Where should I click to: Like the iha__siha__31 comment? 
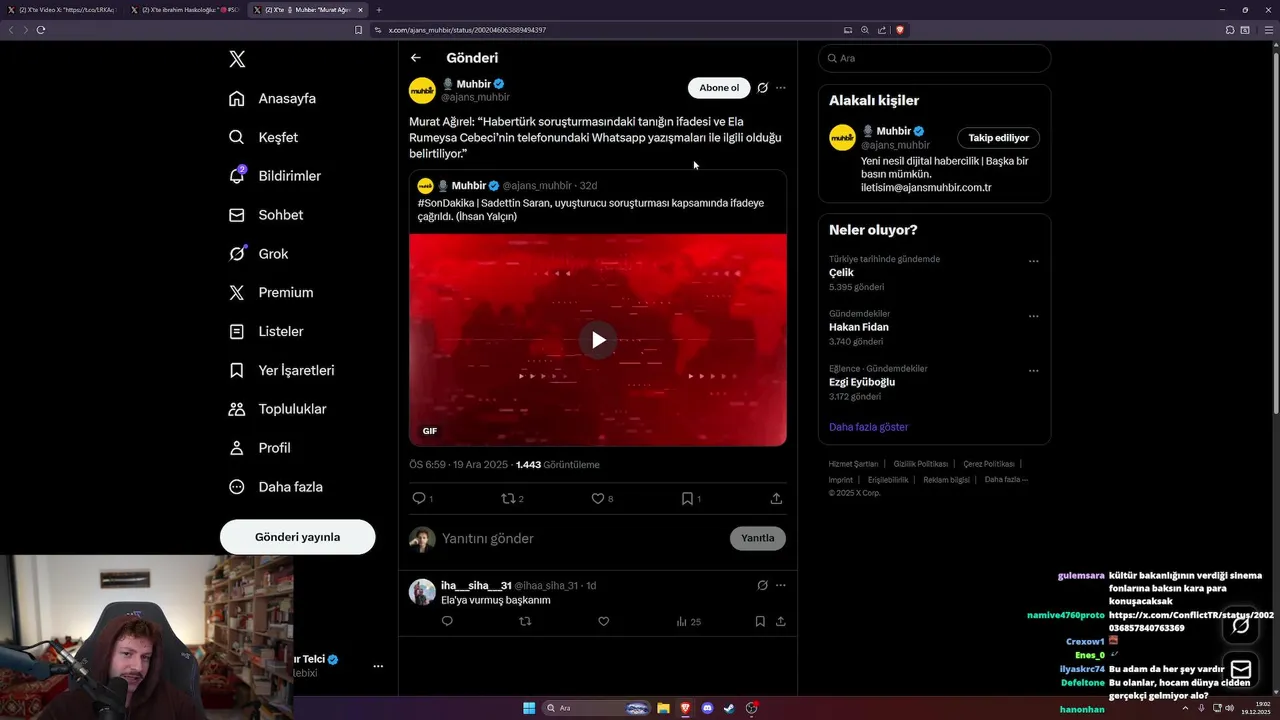coord(603,621)
